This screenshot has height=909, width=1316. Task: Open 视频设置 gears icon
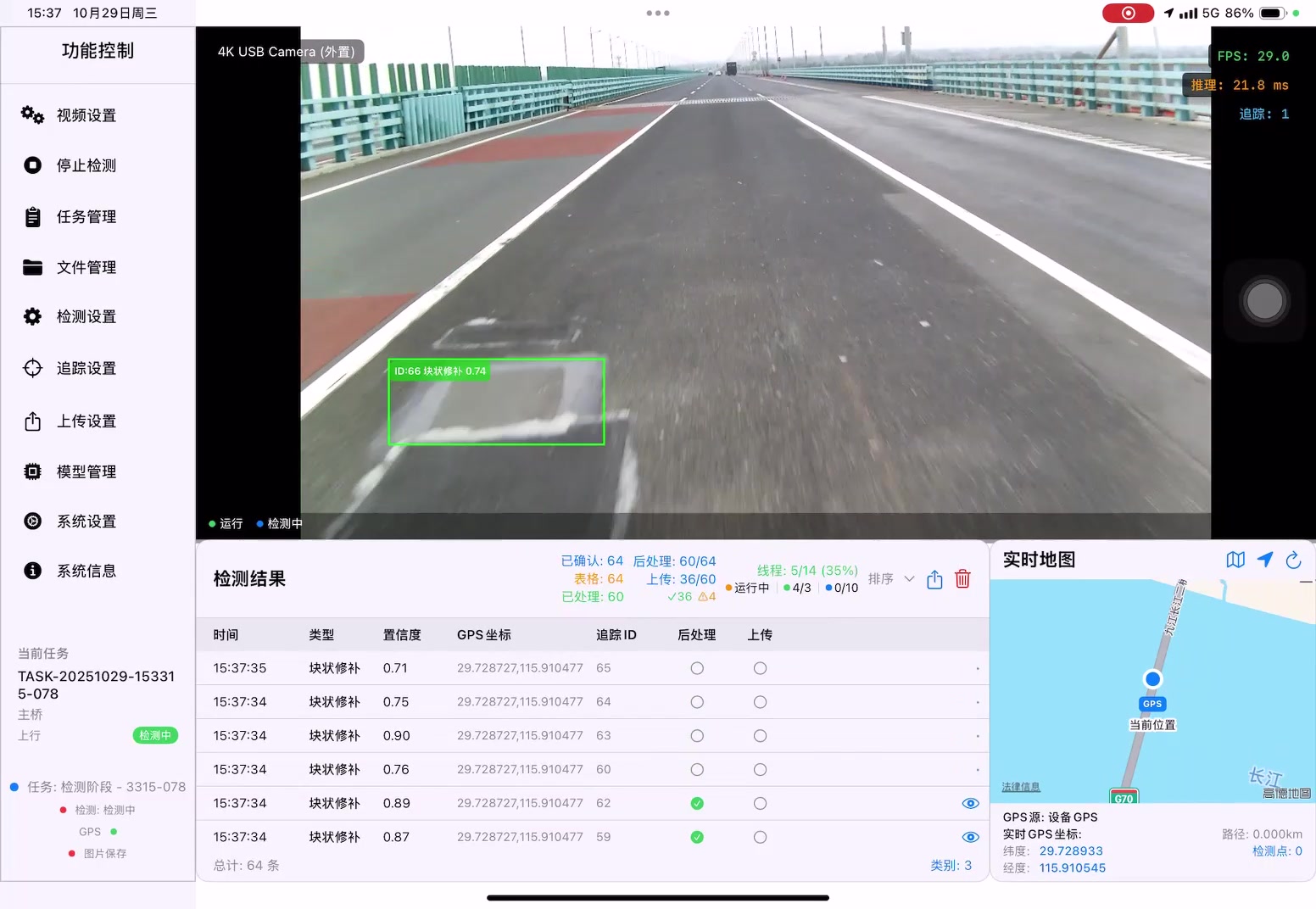pos(32,114)
